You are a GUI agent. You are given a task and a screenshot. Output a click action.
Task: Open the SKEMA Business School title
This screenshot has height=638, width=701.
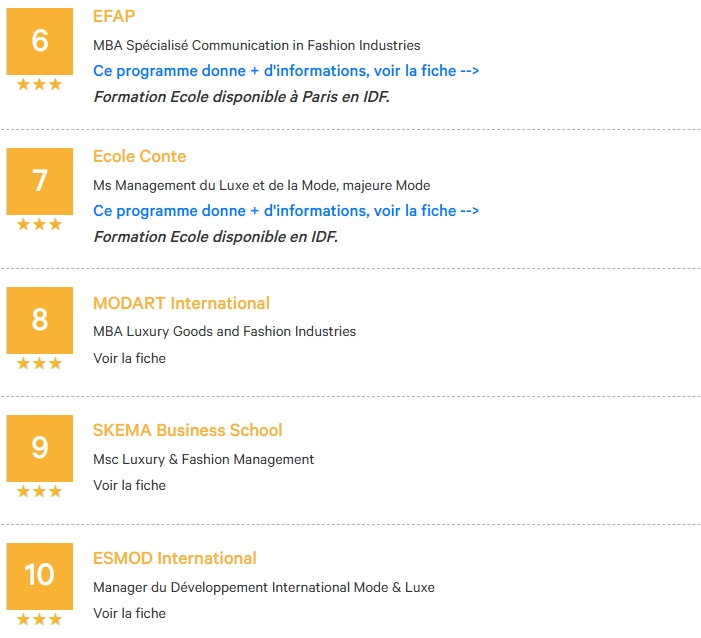[x=188, y=430]
